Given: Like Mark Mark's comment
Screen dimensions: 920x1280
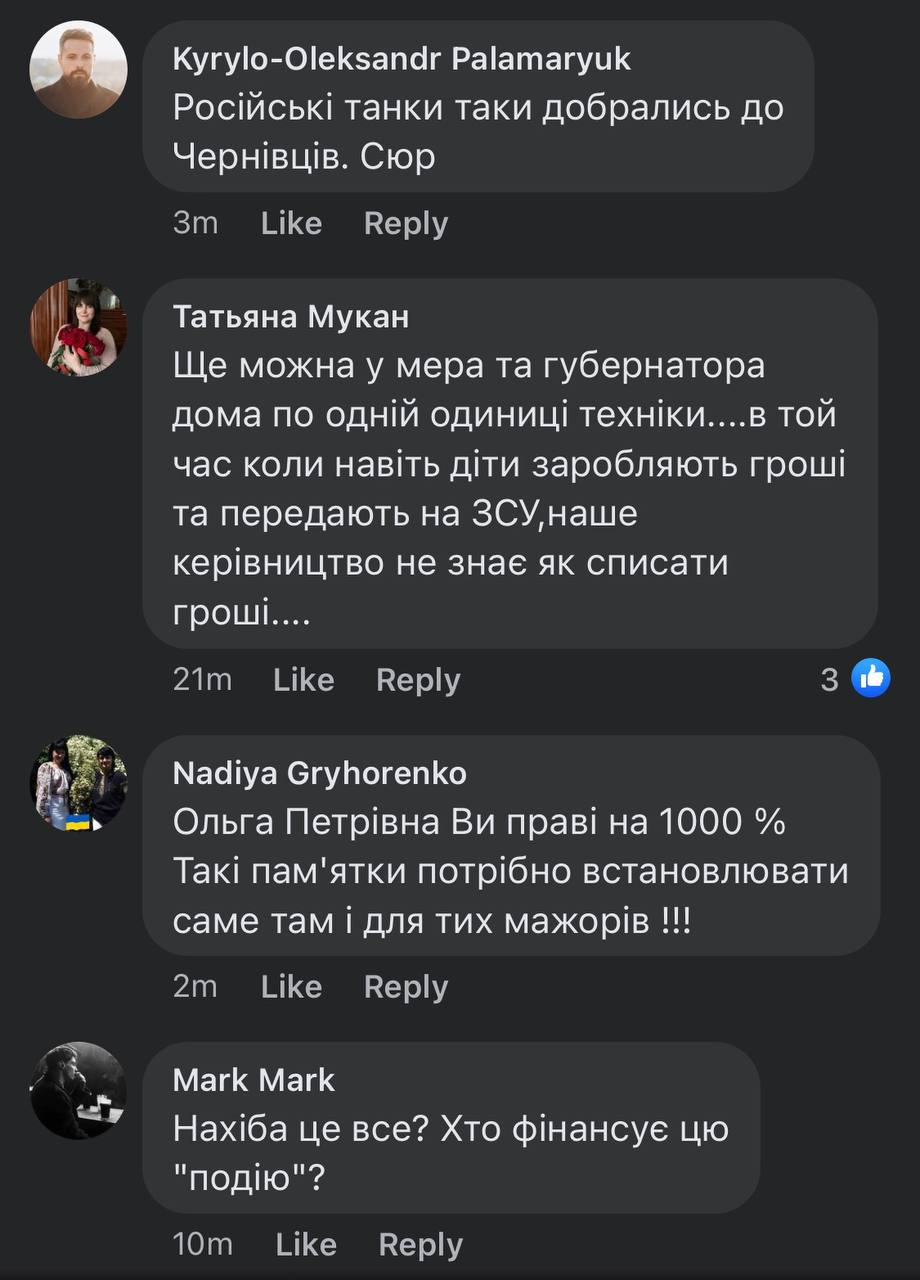Looking at the screenshot, I should 306,1245.
